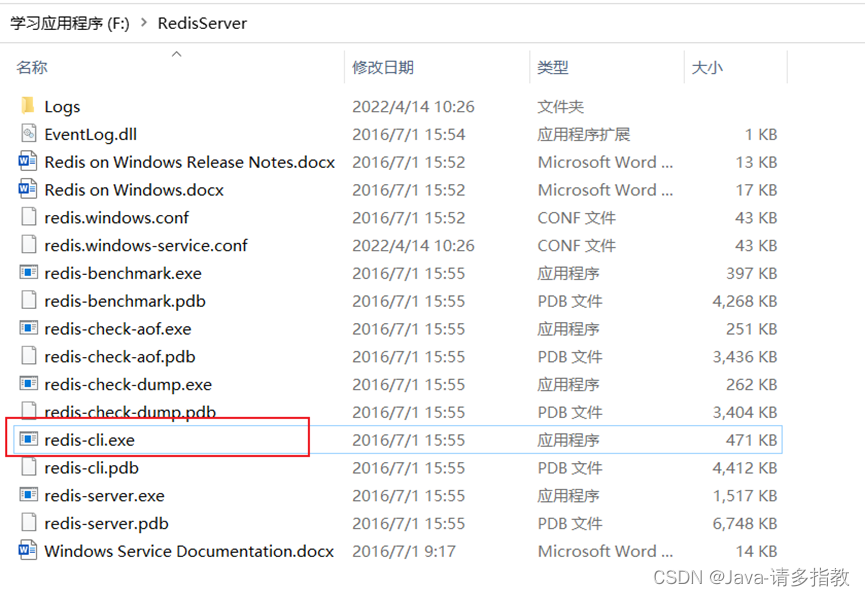This screenshot has width=865, height=596.
Task: Select the redis-cli.pdb file name
Action: tap(92, 467)
